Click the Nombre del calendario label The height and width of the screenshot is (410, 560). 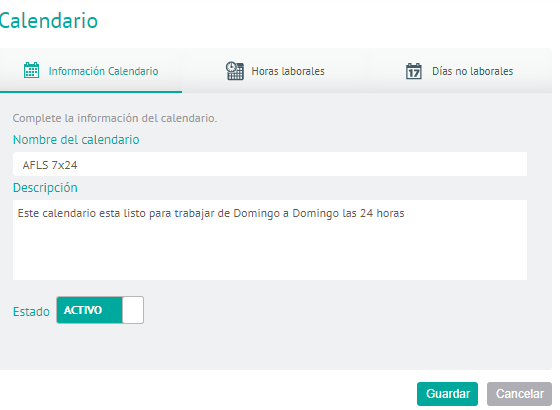[76, 140]
